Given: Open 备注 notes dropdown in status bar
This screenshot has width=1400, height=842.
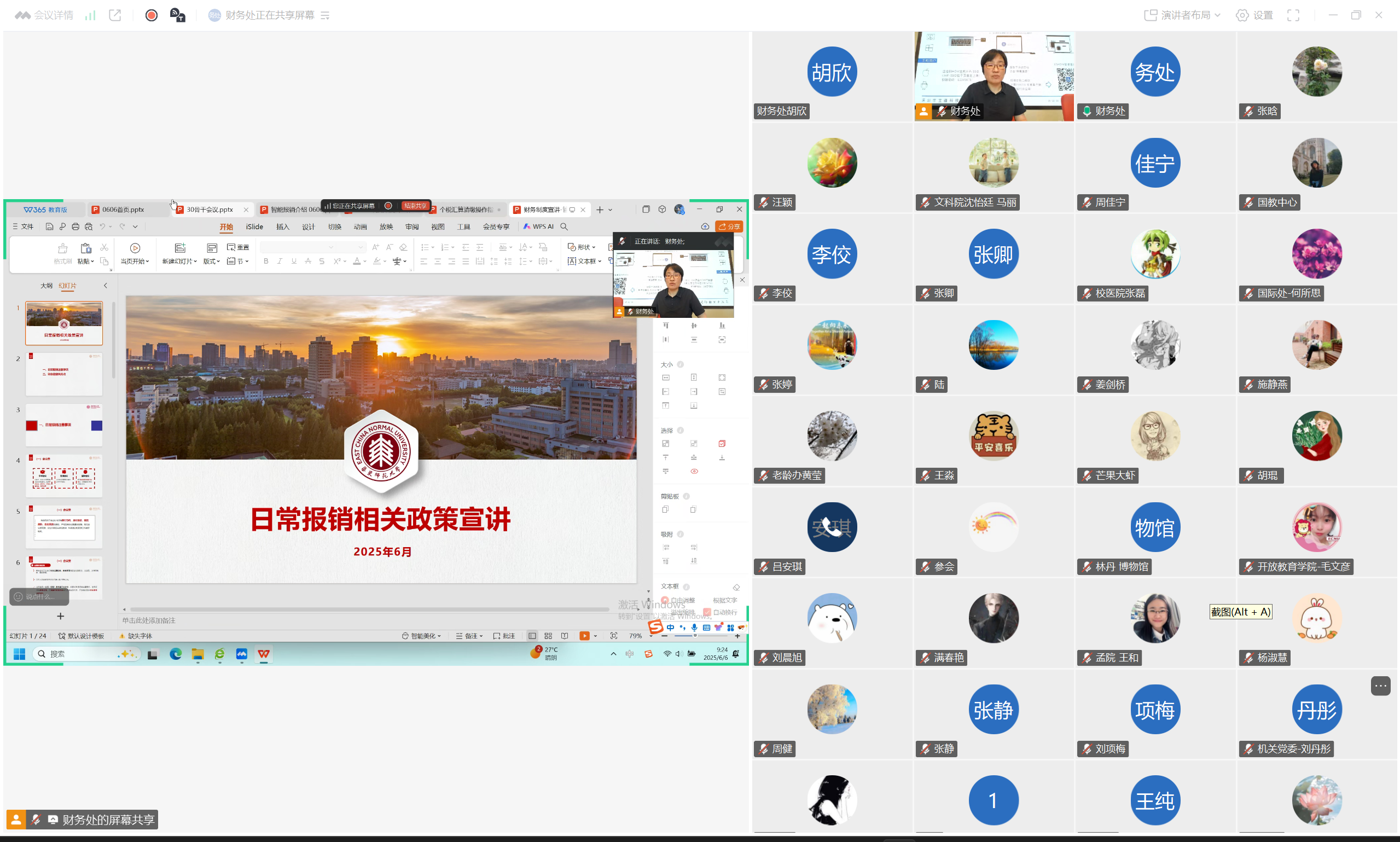Looking at the screenshot, I should 469,636.
